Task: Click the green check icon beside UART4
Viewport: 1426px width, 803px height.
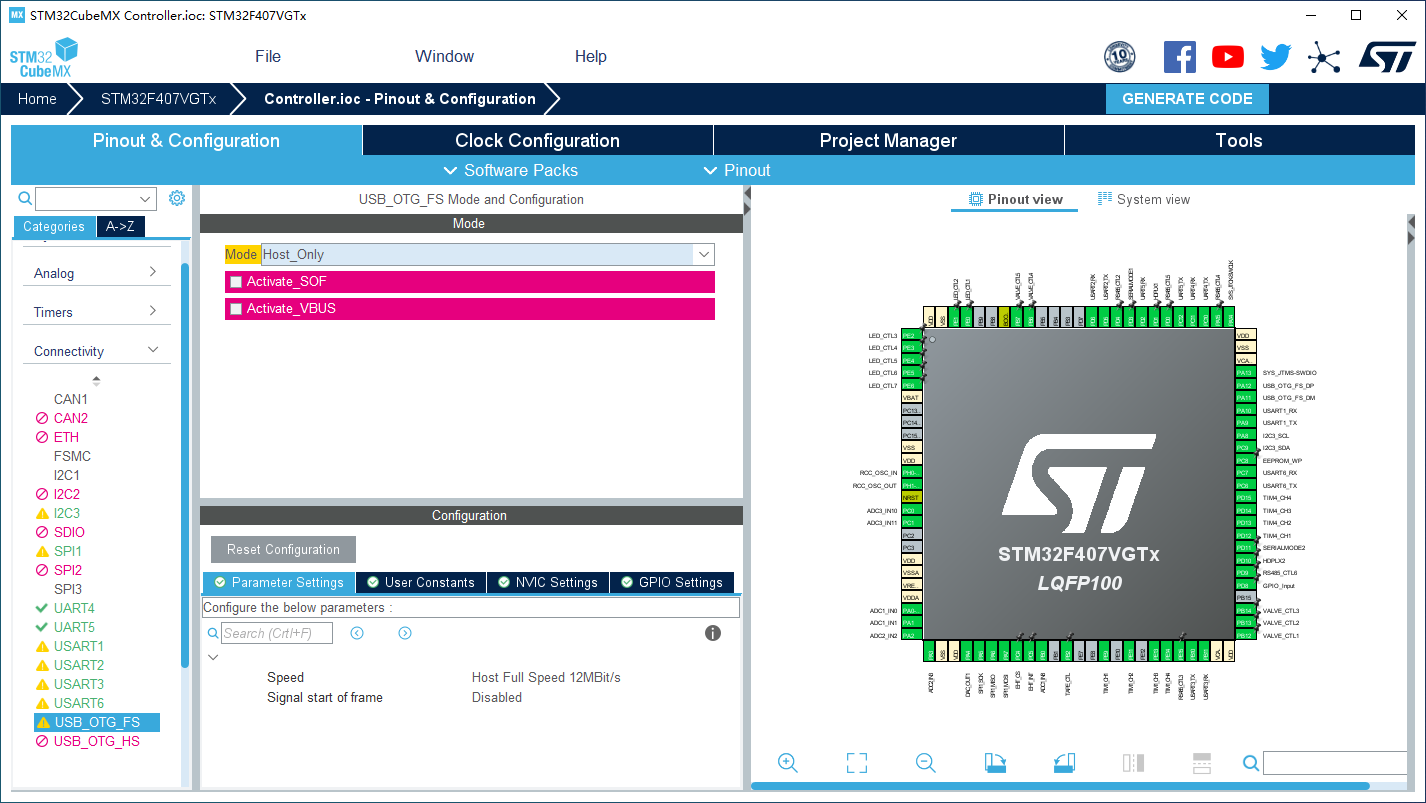Action: coord(42,608)
